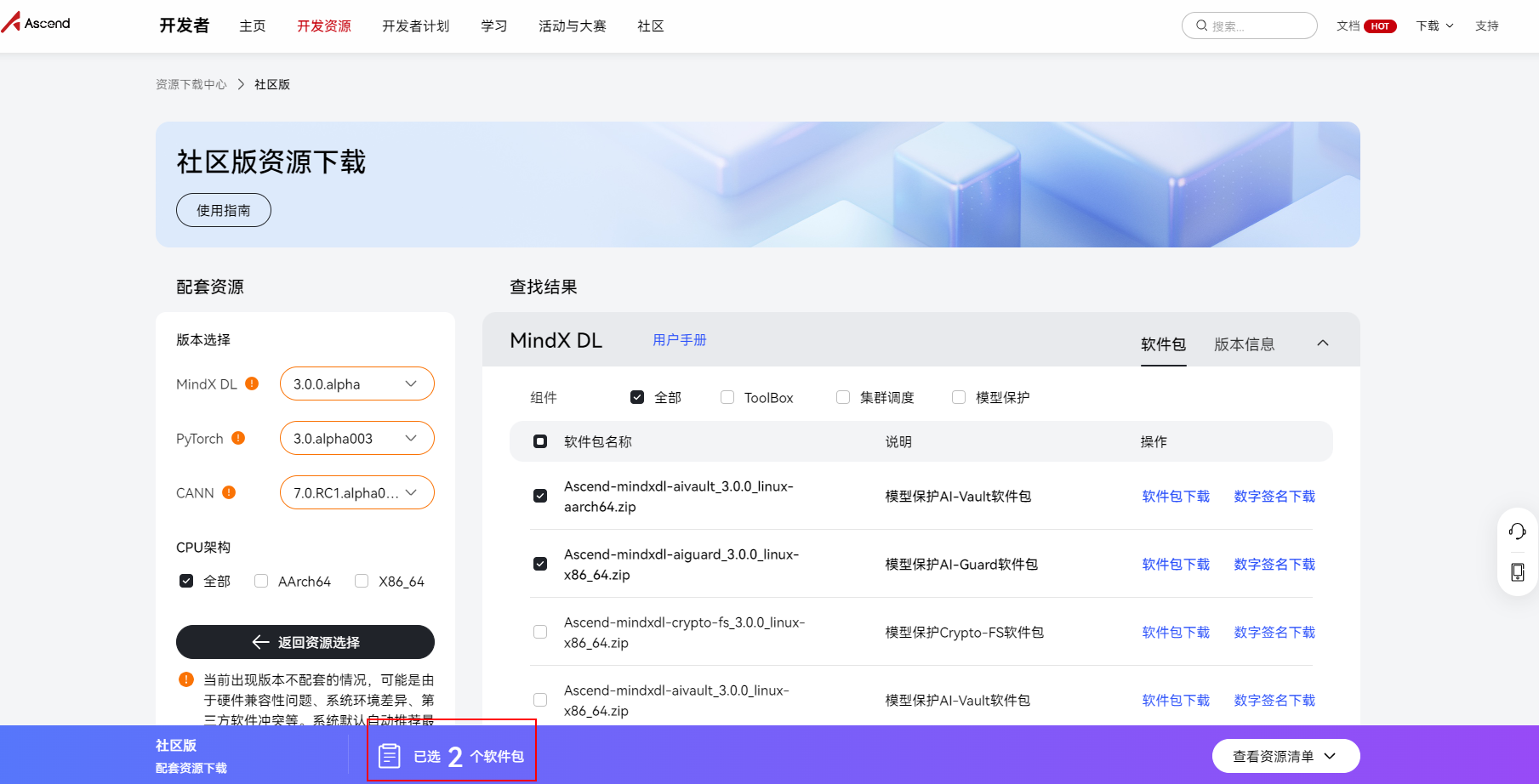Toggle the CPU架构 全部 checkbox
The width and height of the screenshot is (1539, 784).
[x=186, y=581]
